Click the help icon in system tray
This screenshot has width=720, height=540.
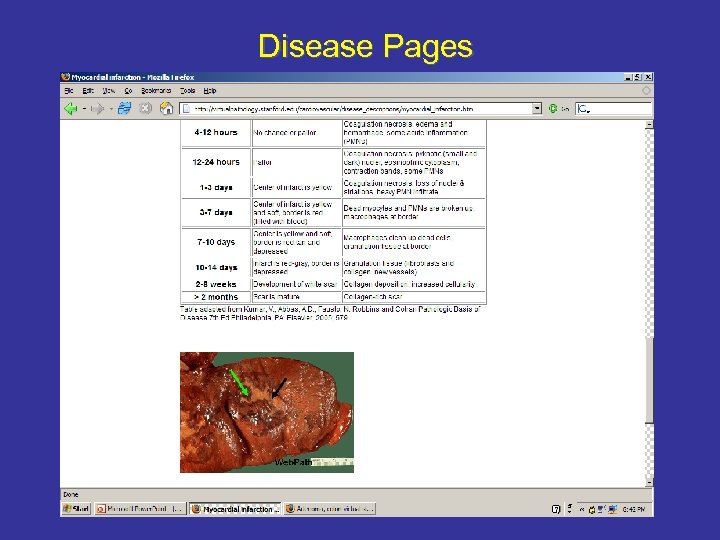click(x=556, y=509)
